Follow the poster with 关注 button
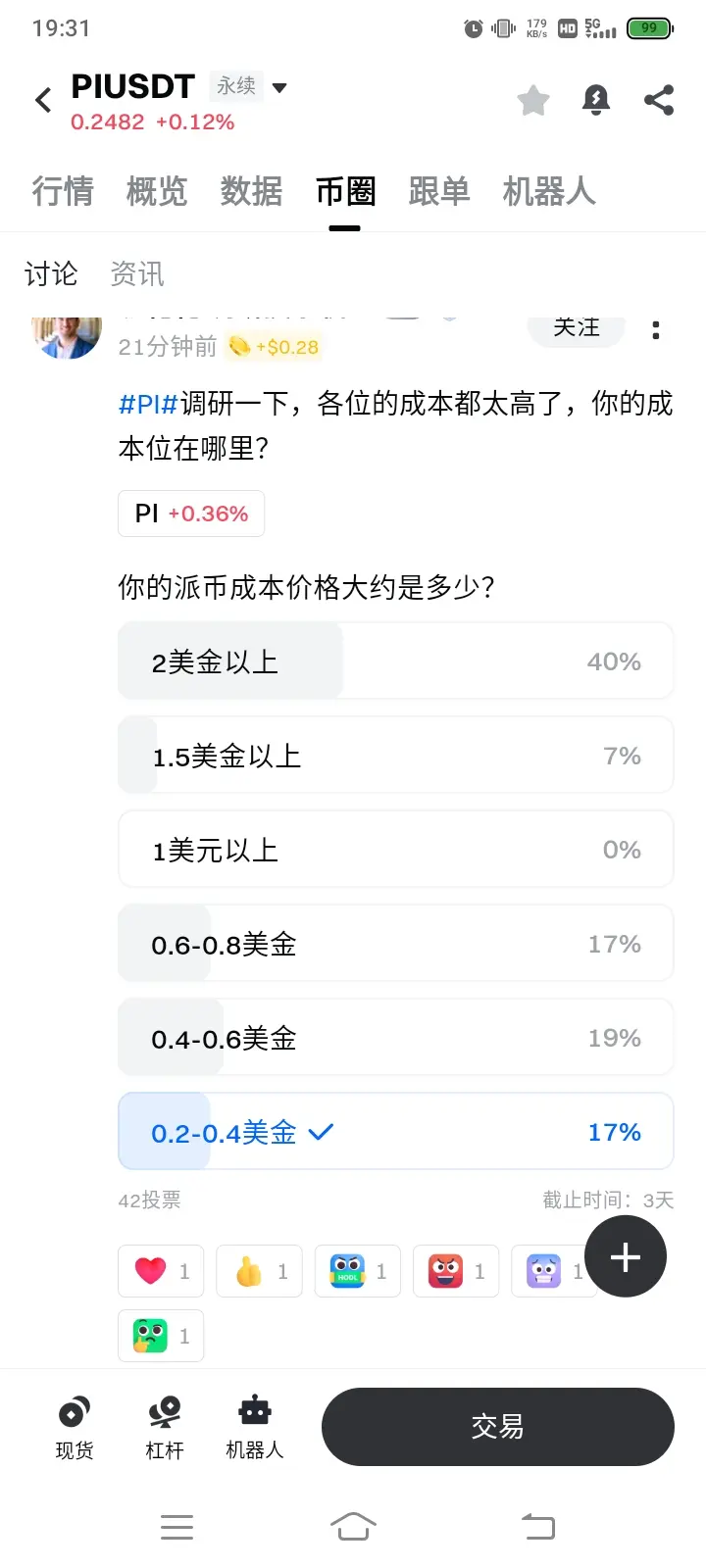This screenshot has width=706, height=1568. click(x=577, y=329)
